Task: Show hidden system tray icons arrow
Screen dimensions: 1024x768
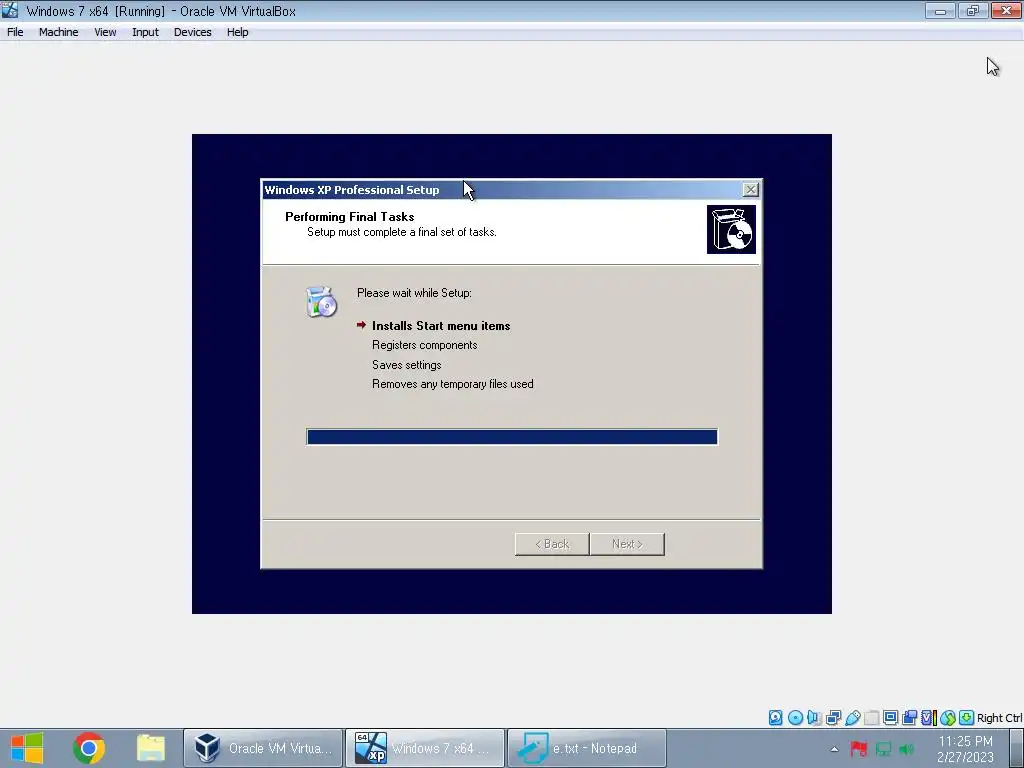Action: (x=834, y=749)
